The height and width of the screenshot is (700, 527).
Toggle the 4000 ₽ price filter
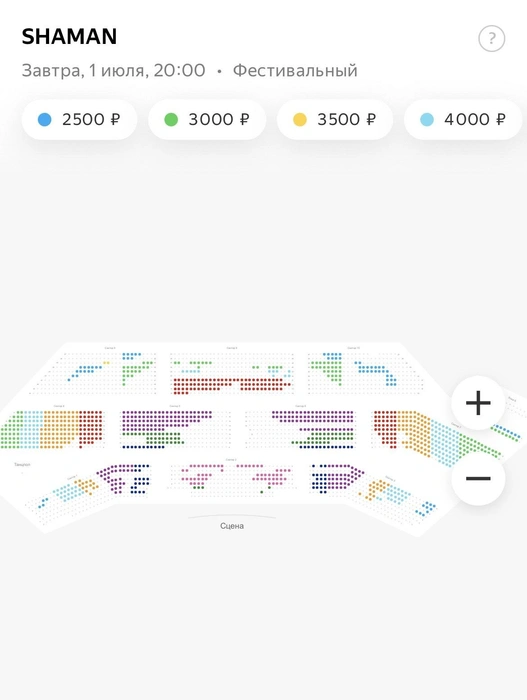[x=463, y=120]
